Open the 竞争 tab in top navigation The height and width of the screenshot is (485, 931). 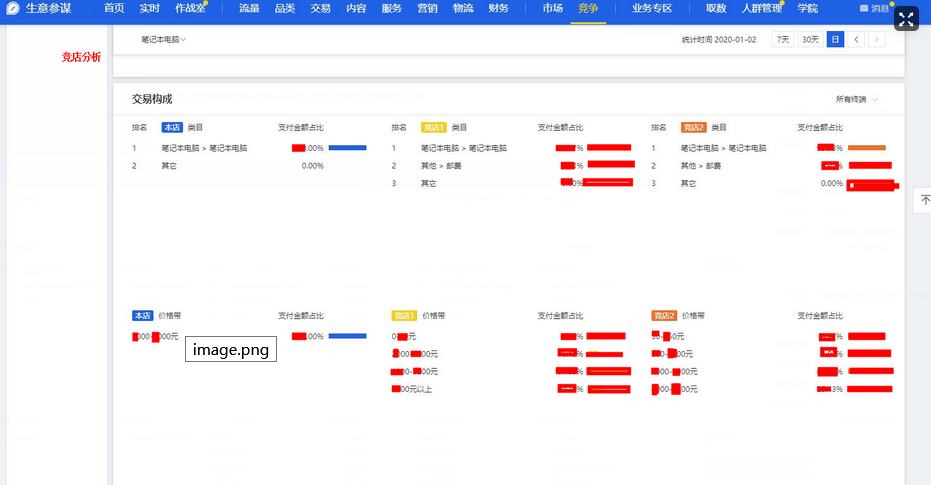(x=588, y=8)
